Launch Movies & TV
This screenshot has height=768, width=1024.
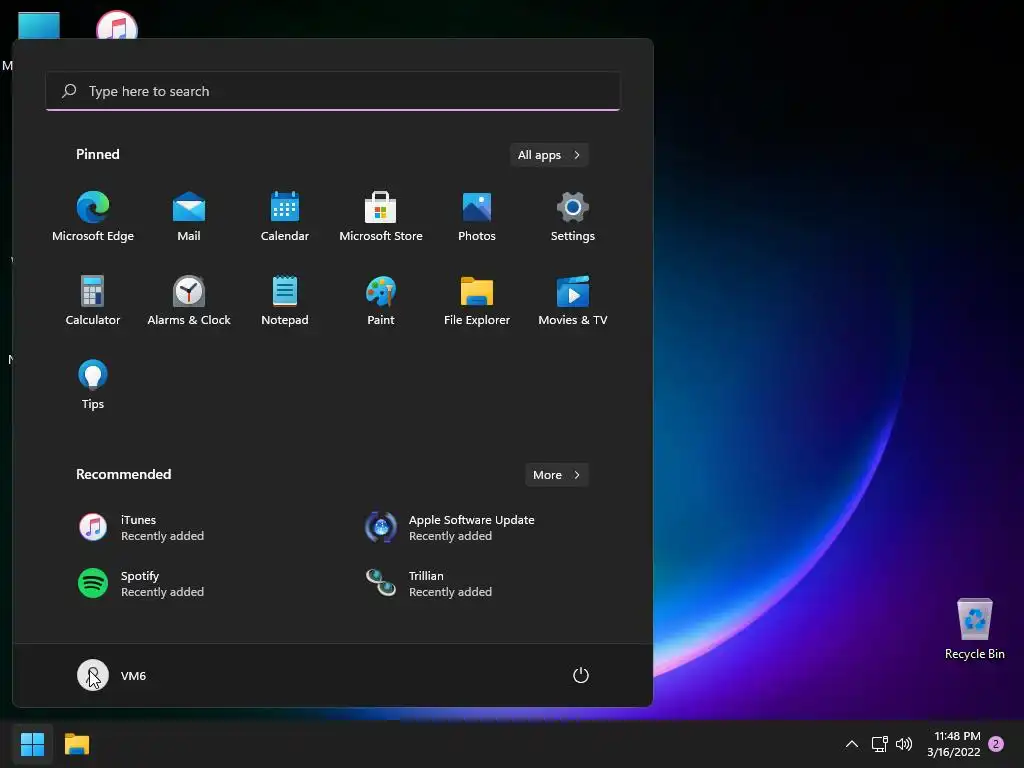573,300
